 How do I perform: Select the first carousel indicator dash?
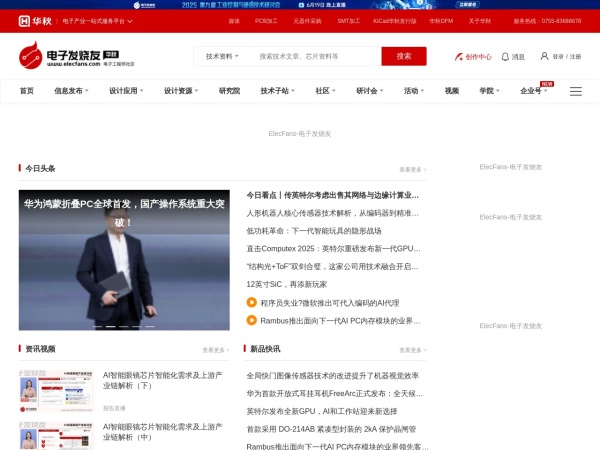[x=98, y=326]
